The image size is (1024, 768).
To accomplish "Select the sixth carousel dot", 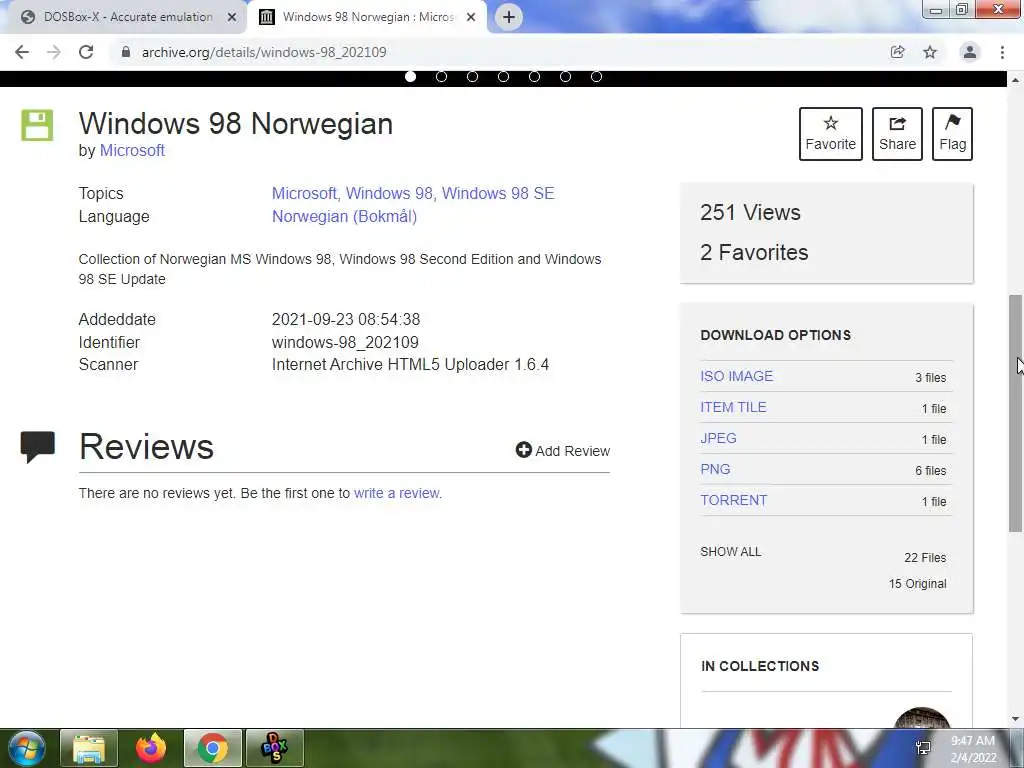I will pyautogui.click(x=566, y=76).
